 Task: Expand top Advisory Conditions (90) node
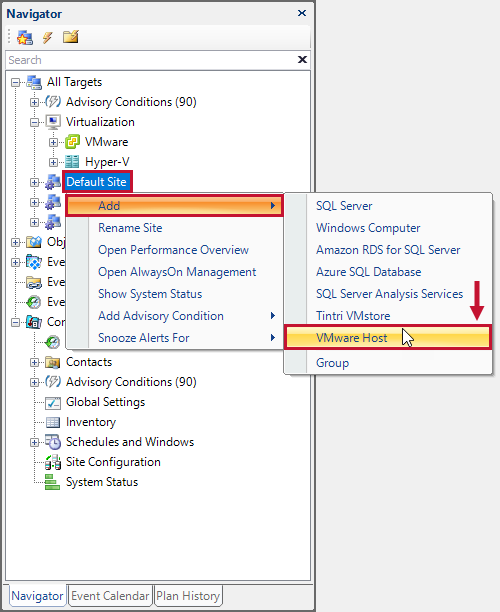tap(34, 102)
